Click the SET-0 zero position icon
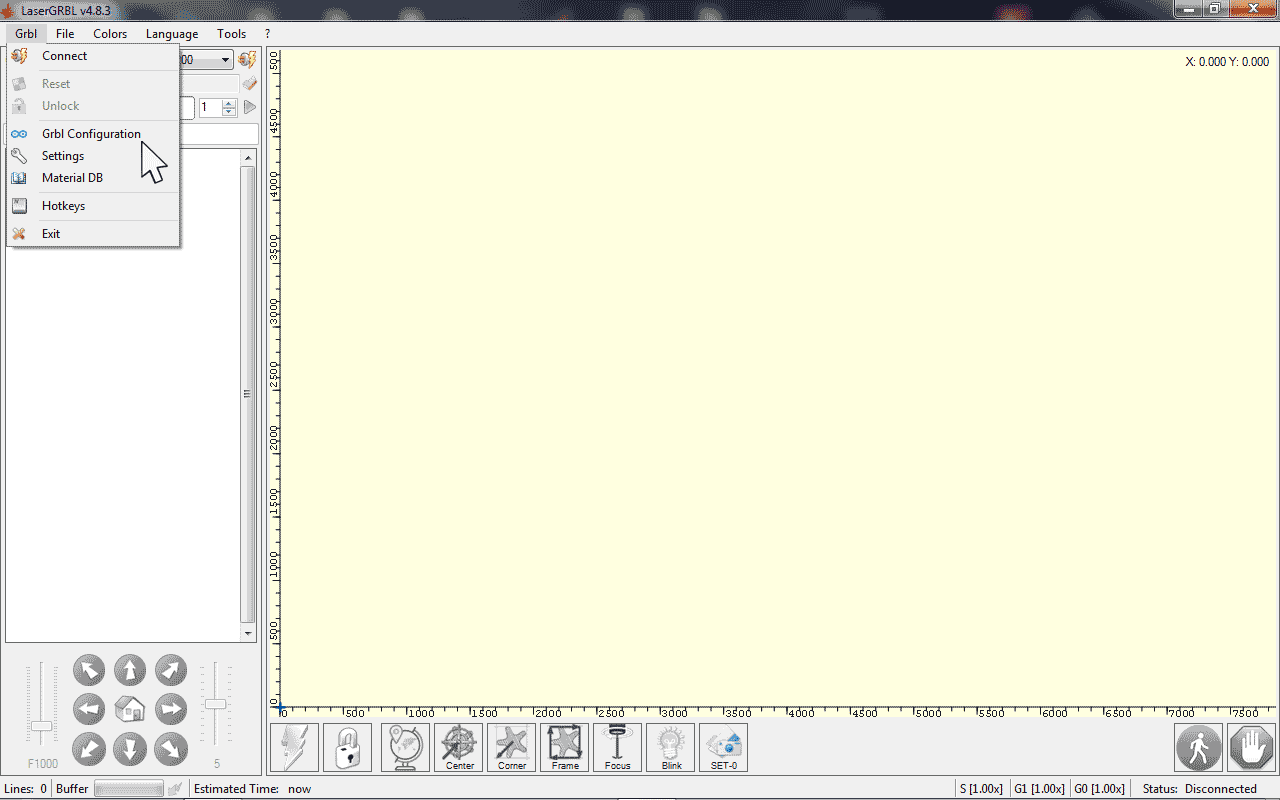 pyautogui.click(x=723, y=747)
